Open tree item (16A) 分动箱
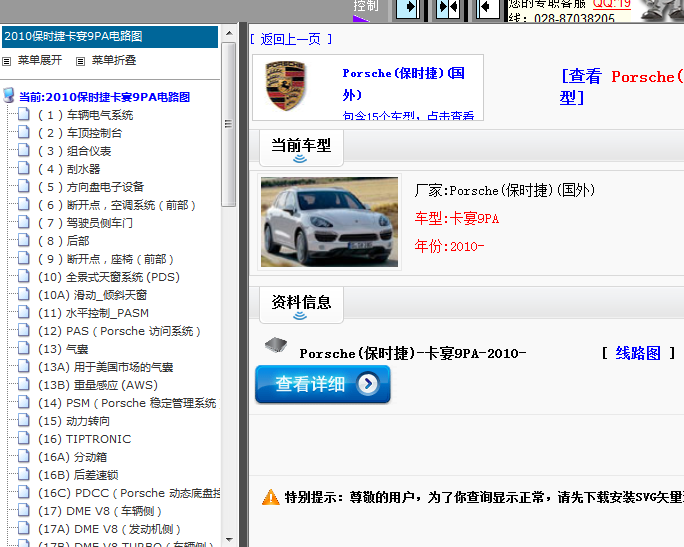Screen dimensions: 684x547 [72, 457]
